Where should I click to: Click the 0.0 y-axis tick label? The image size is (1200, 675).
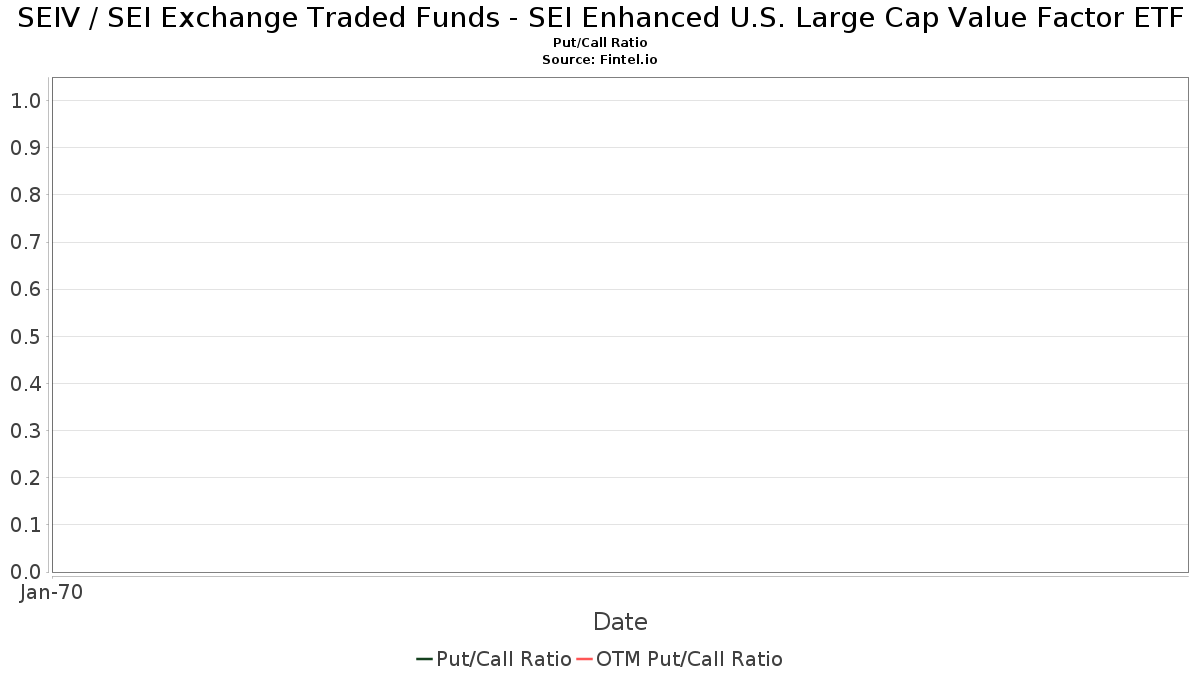pos(25,572)
